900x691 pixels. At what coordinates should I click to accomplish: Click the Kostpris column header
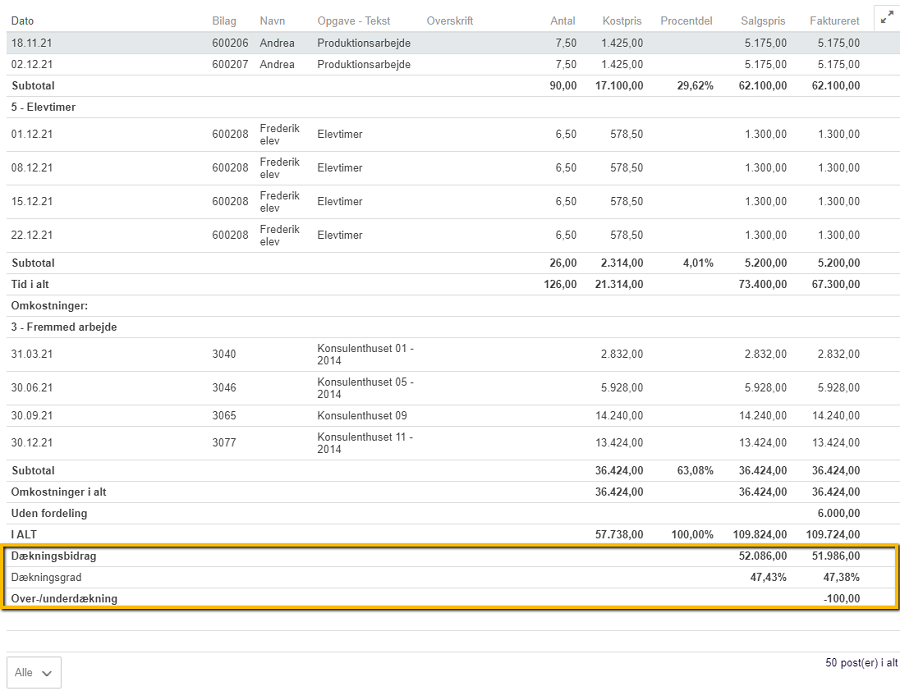tap(622, 21)
